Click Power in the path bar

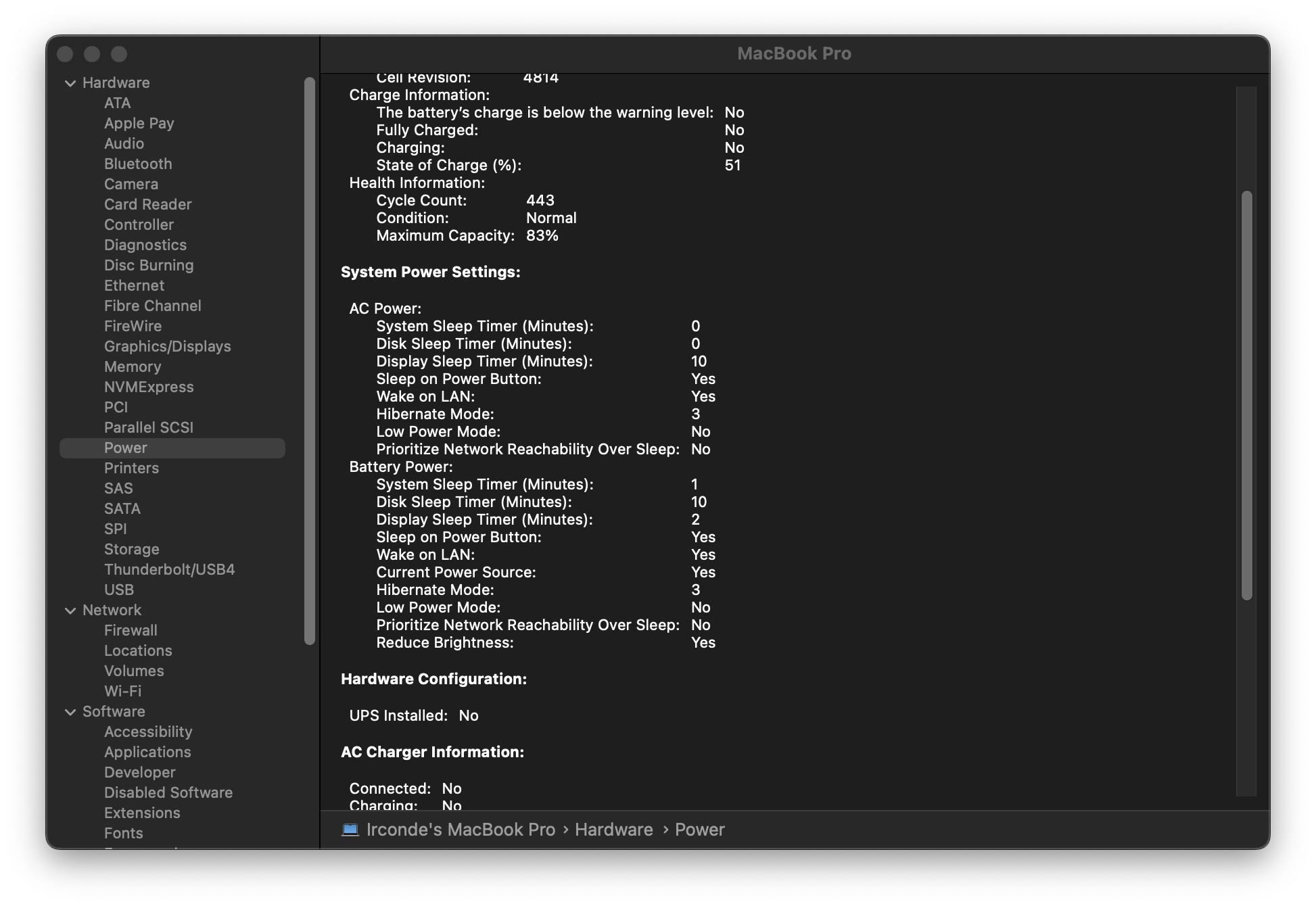(700, 830)
